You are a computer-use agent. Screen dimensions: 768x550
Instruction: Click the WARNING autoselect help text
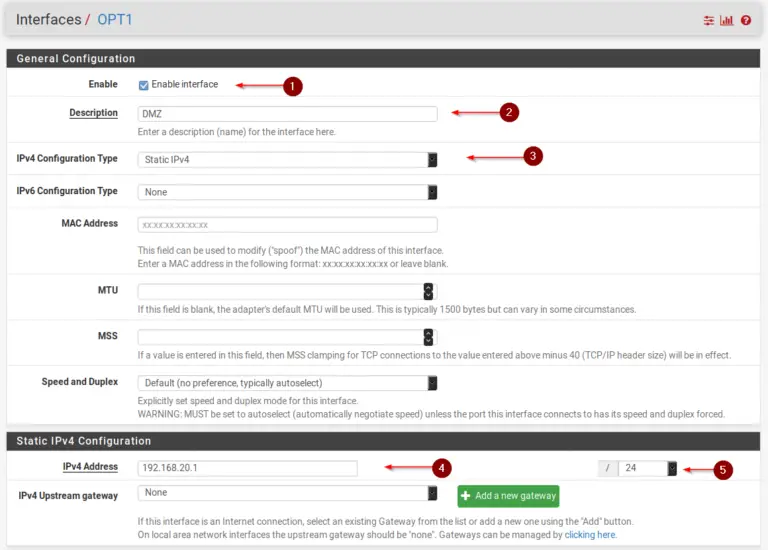coord(431,414)
